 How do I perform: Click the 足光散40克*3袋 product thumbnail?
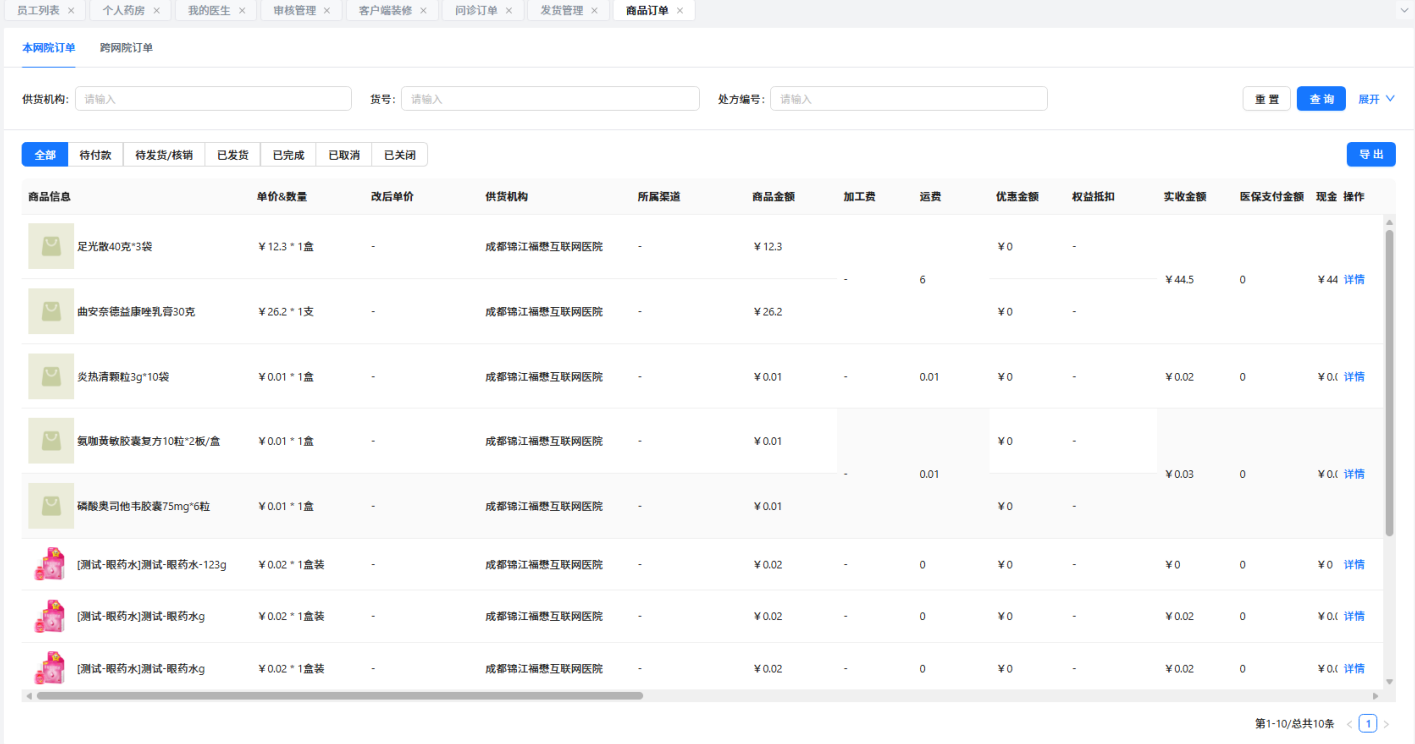pyautogui.click(x=51, y=246)
